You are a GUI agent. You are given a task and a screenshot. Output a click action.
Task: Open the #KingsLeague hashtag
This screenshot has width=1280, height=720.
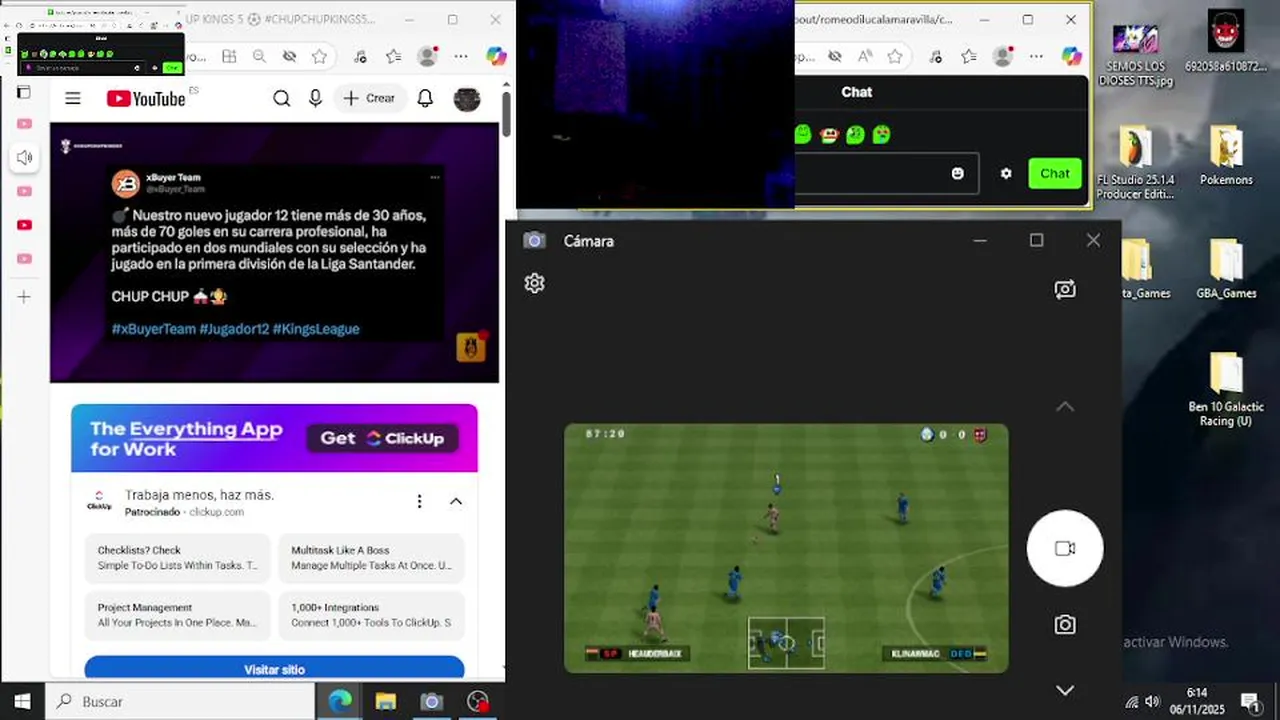[316, 329]
